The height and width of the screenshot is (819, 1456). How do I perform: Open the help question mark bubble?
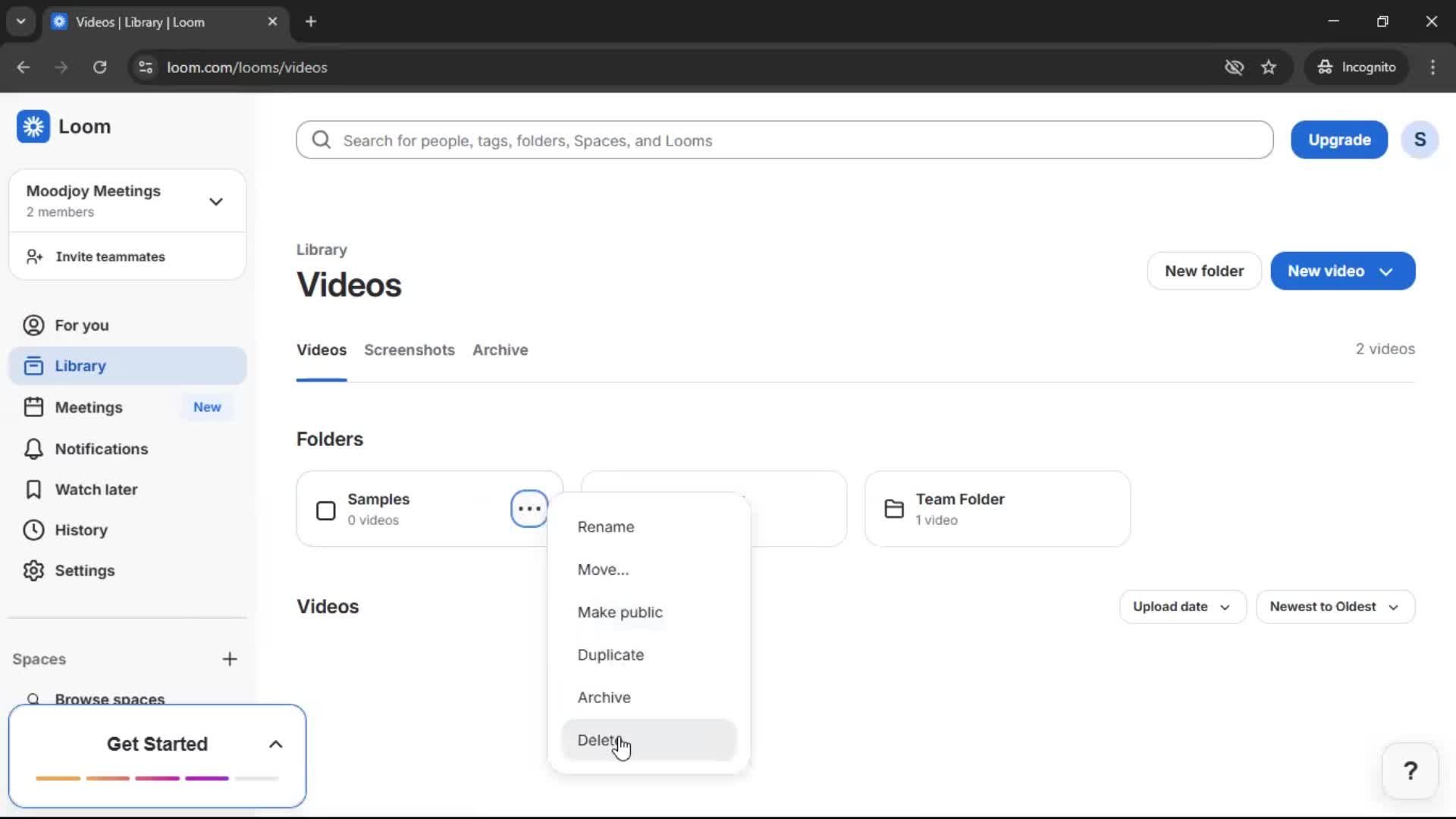click(1410, 770)
